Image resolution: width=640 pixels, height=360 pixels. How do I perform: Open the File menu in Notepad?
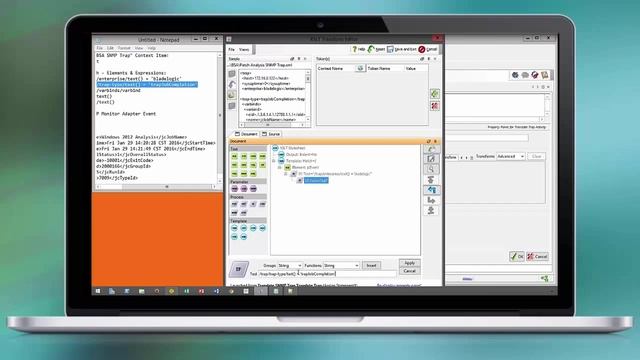click(x=99, y=48)
